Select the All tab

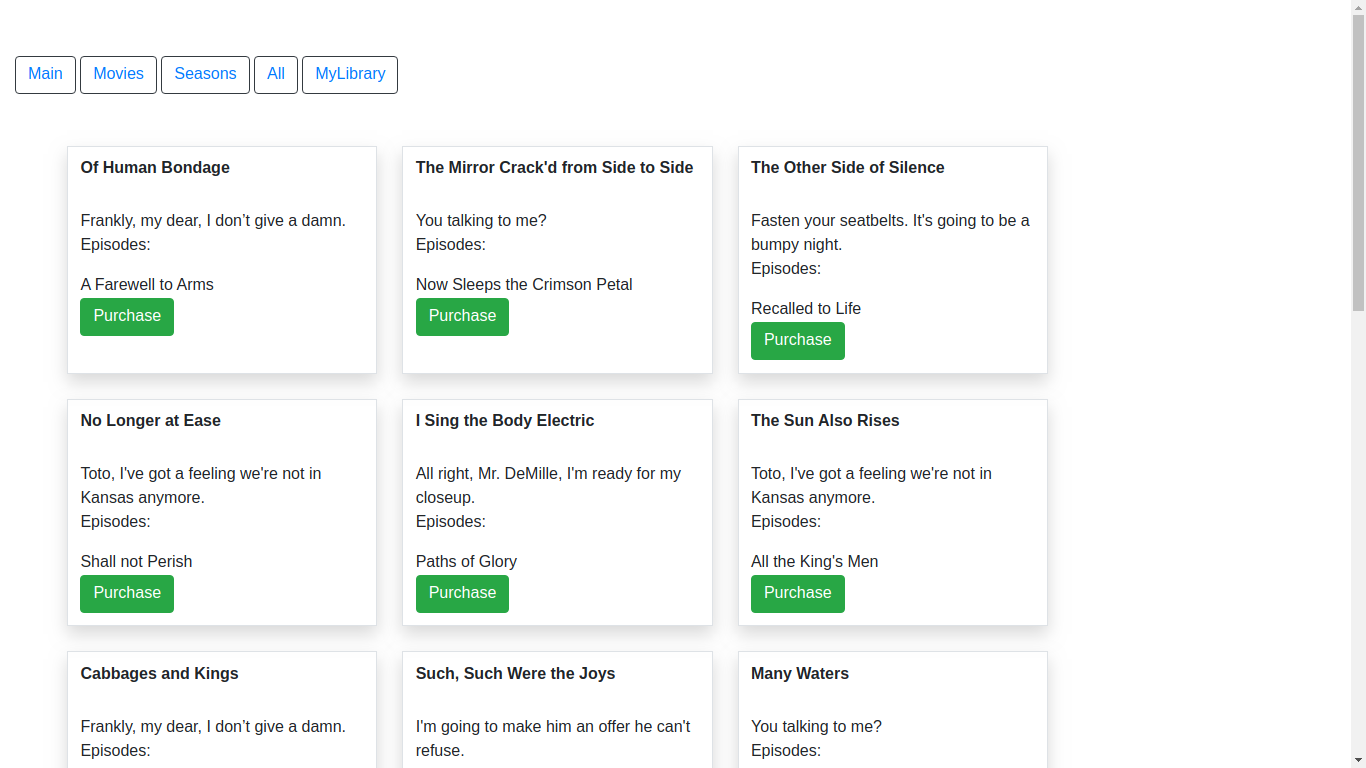pyautogui.click(x=276, y=74)
